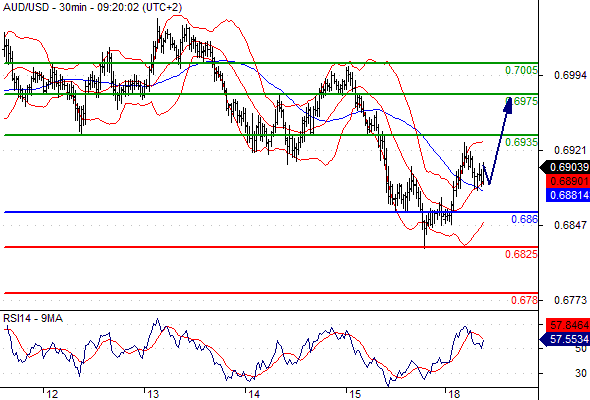590x400 pixels.
Task: Click the blue 57.5534 RSI value tag
Action: [565, 339]
